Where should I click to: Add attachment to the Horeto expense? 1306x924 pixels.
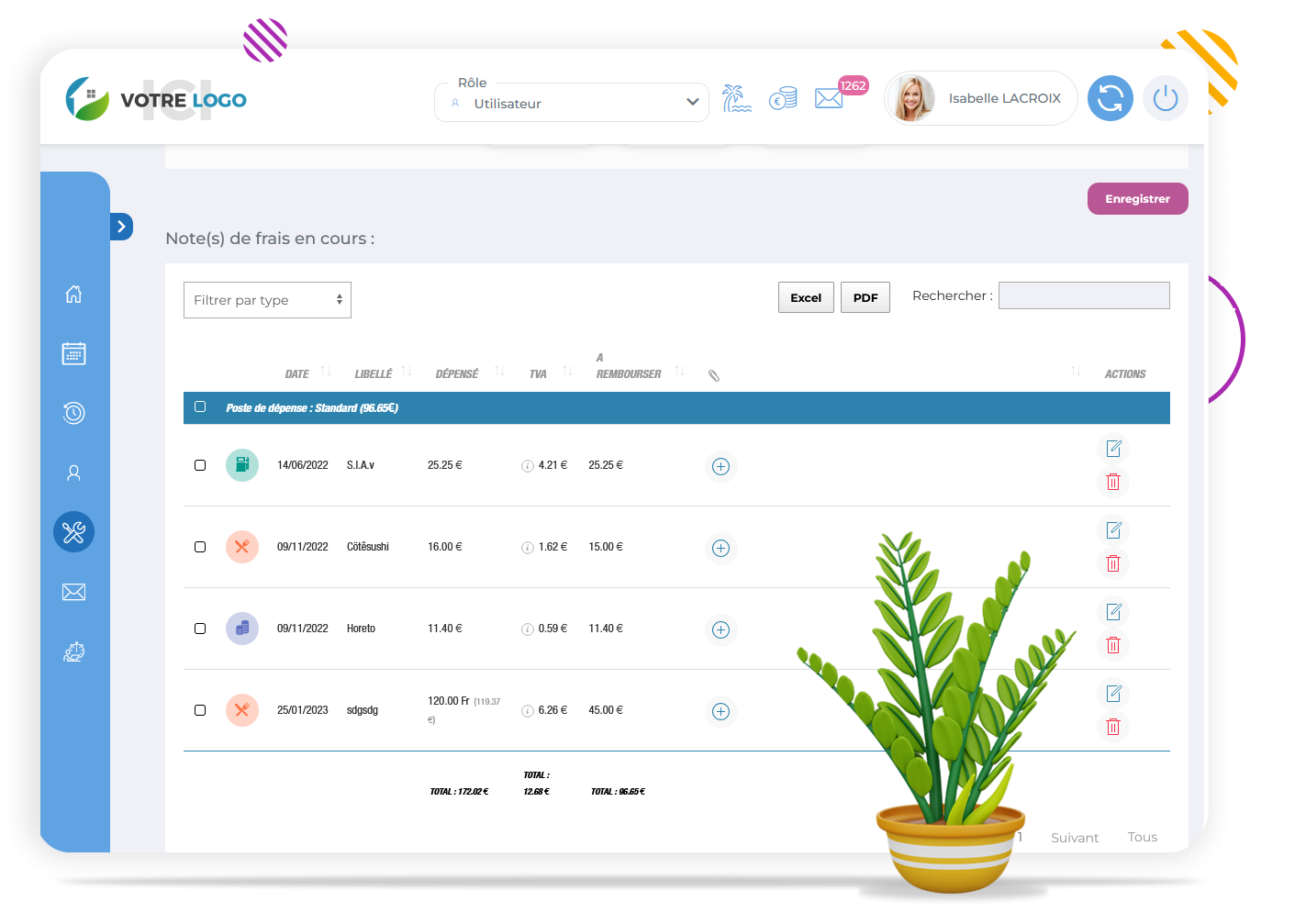pos(721,629)
